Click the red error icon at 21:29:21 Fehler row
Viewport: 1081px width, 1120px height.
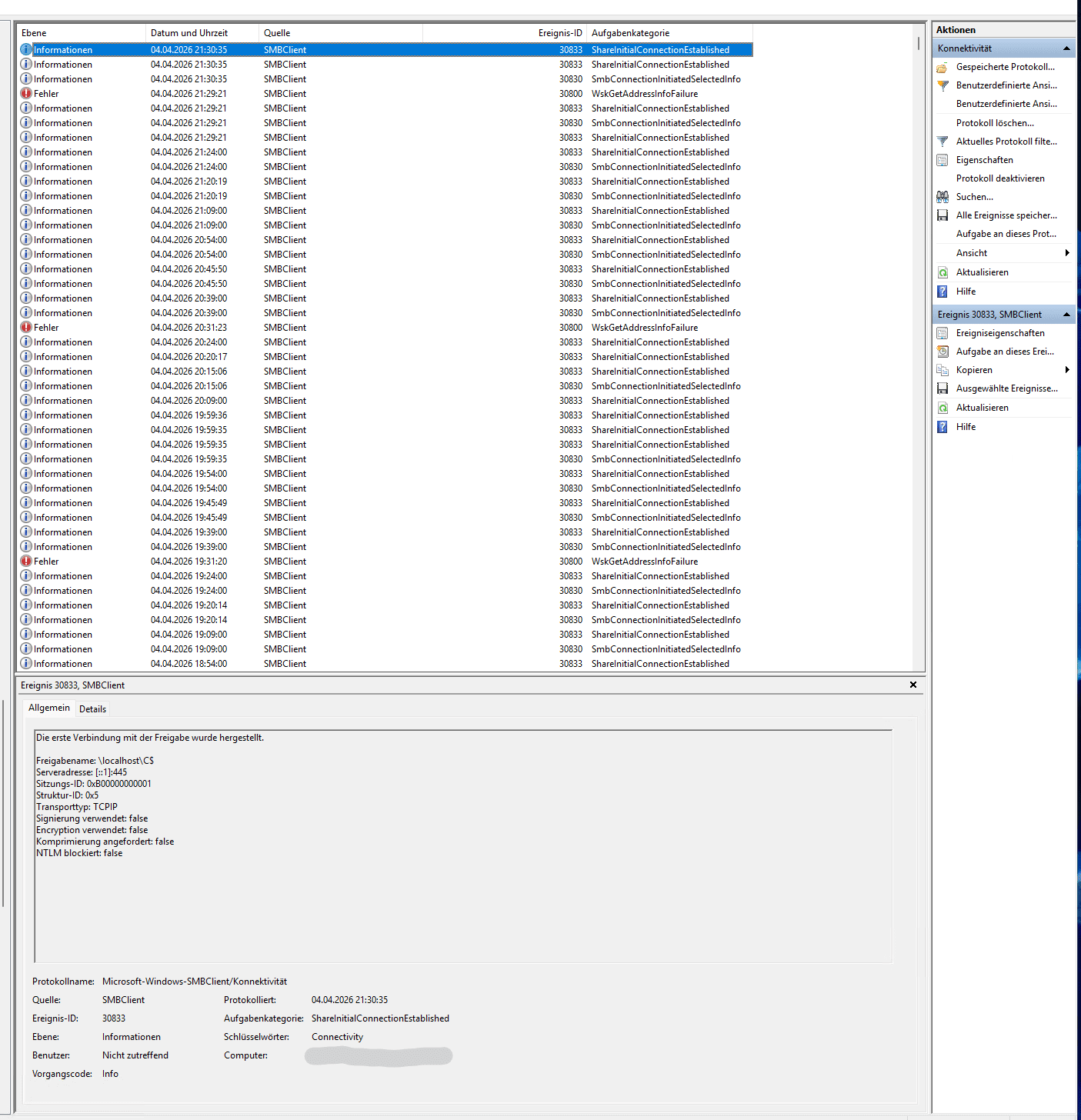(x=26, y=94)
